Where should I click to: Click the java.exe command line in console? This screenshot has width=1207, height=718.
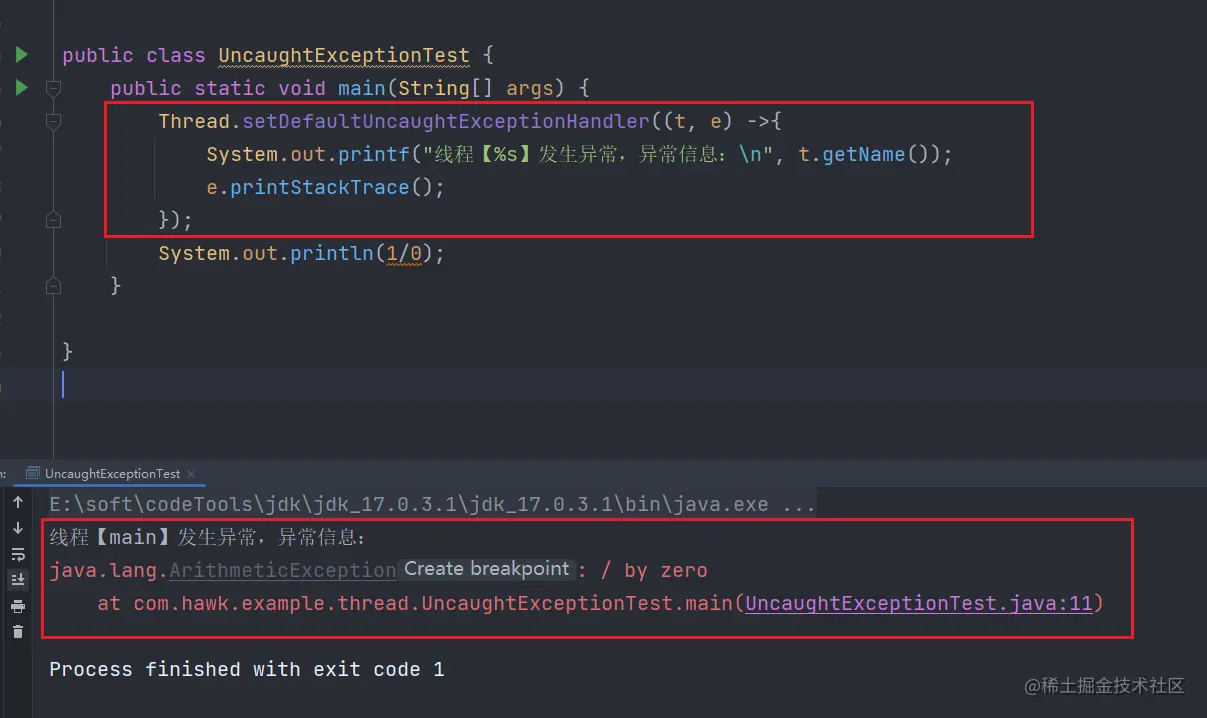[x=432, y=503]
